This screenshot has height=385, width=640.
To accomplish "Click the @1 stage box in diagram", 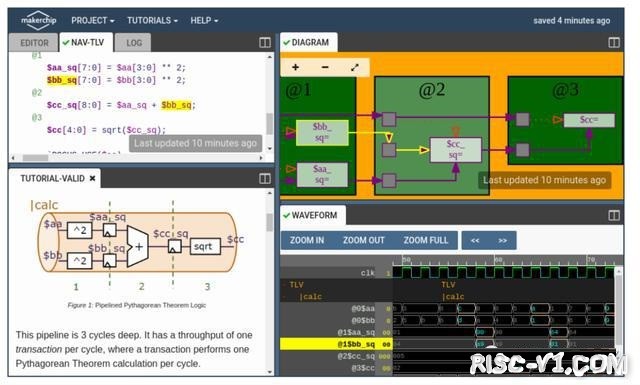I will coord(318,136).
